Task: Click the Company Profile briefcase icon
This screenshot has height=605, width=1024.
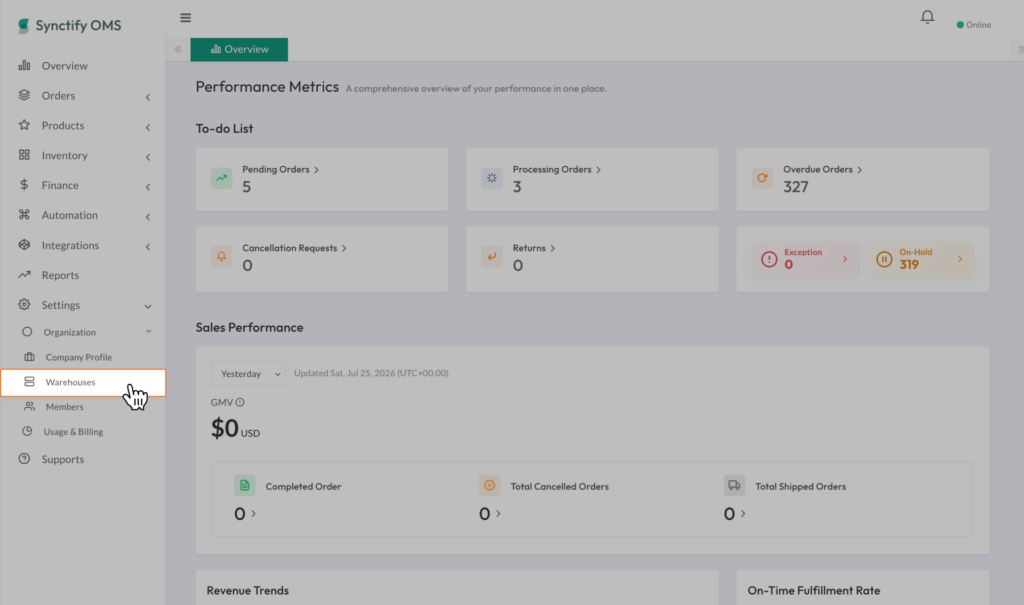Action: (x=29, y=357)
